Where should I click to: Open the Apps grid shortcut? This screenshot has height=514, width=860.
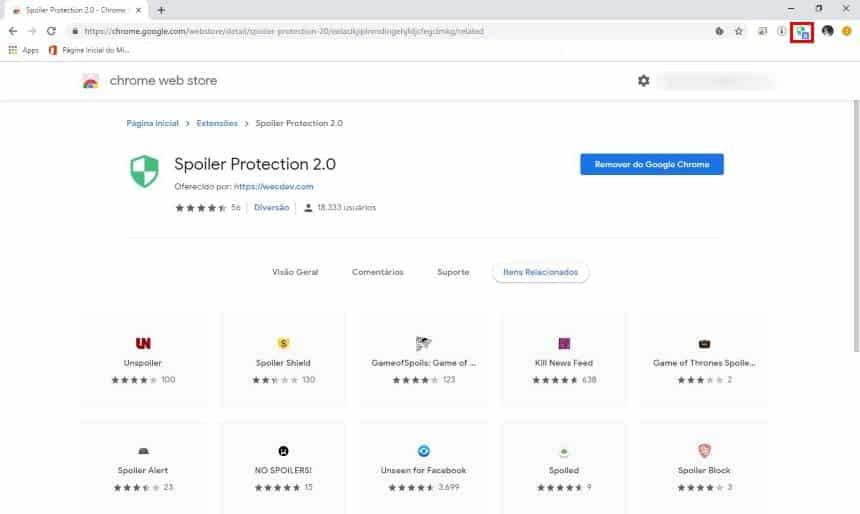point(23,50)
